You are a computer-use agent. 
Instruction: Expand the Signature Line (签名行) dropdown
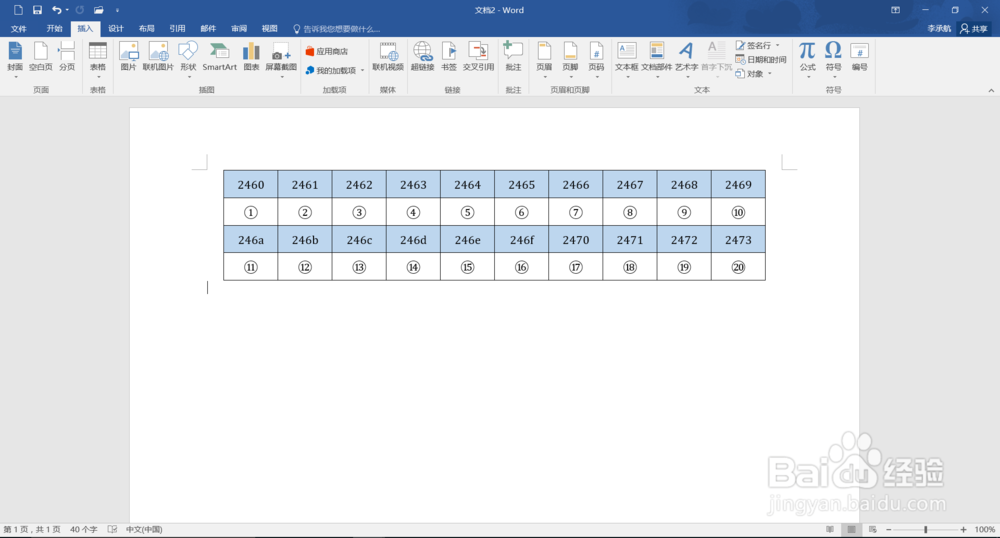tap(777, 45)
